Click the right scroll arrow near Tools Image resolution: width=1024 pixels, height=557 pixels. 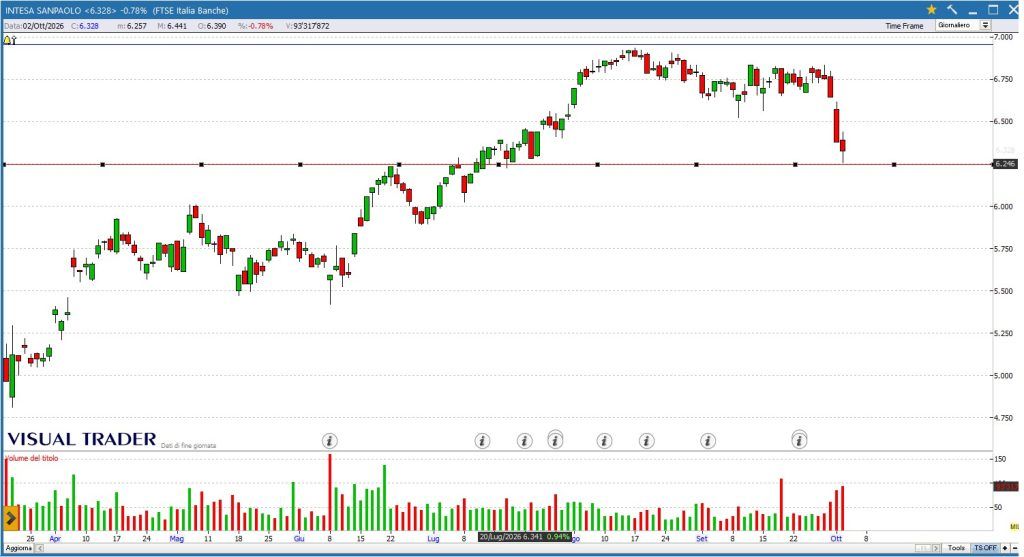(x=936, y=549)
